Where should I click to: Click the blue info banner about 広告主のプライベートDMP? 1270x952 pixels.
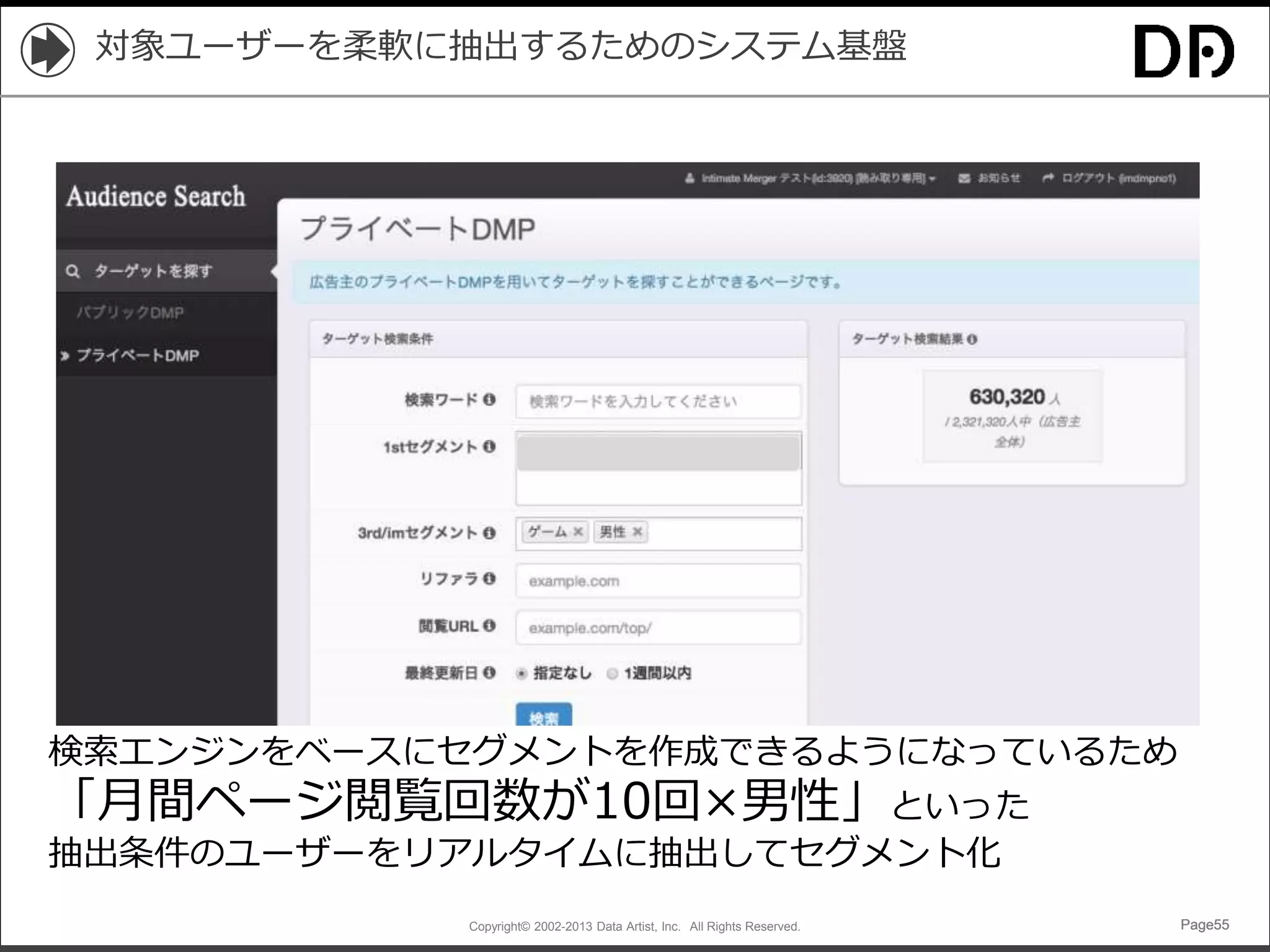tap(746, 282)
